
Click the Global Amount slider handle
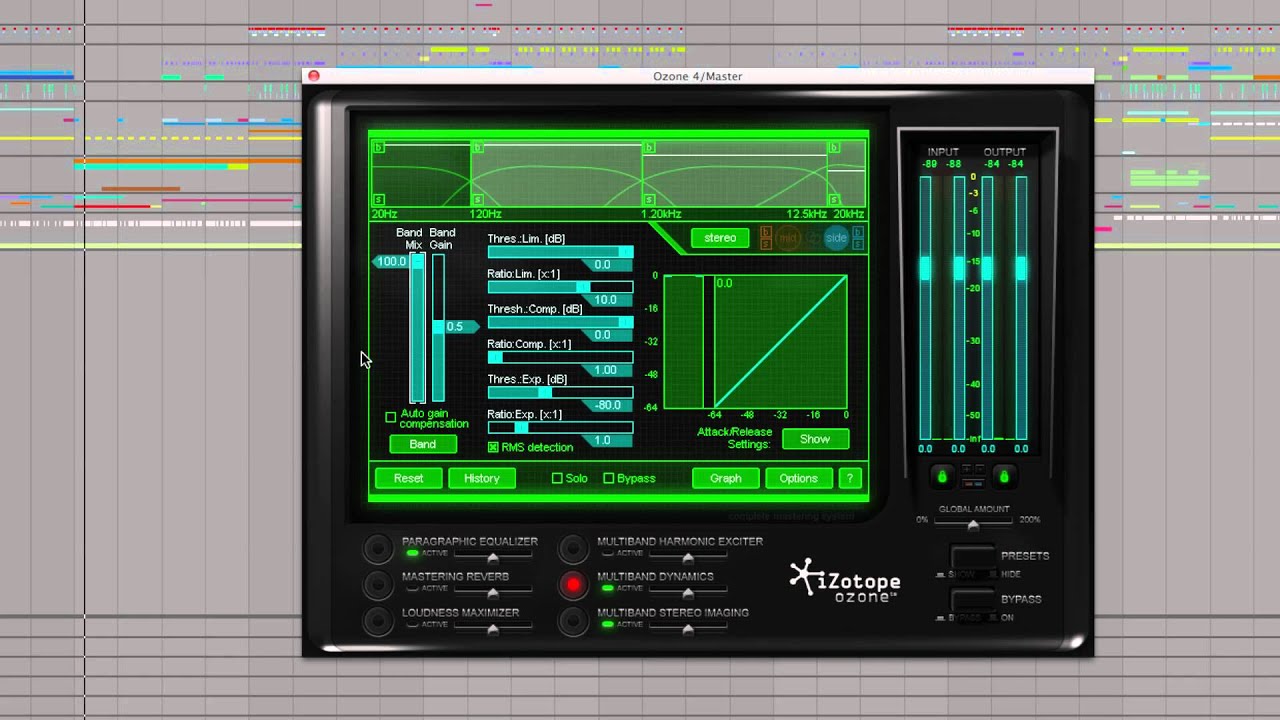[972, 524]
